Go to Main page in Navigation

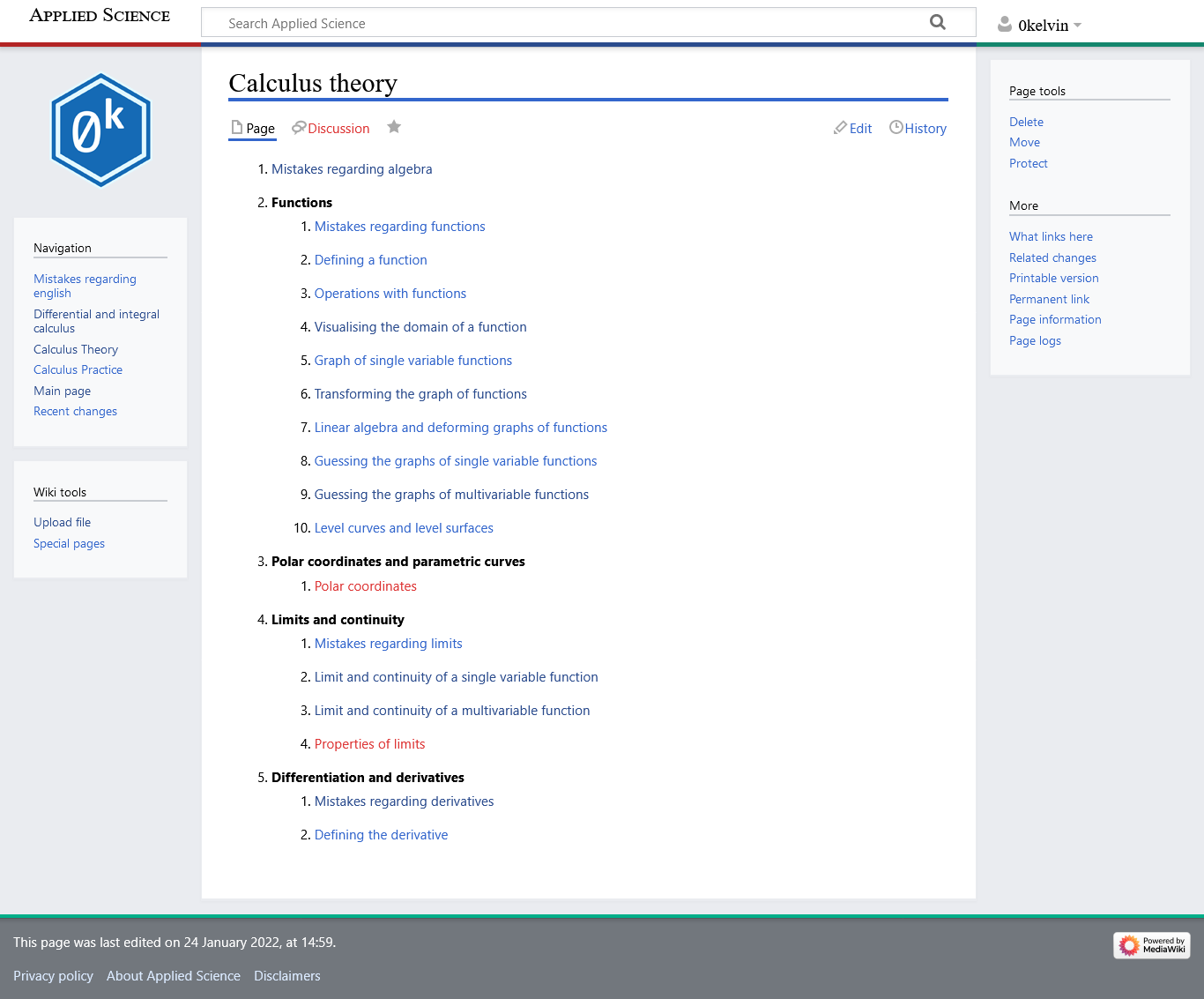(62, 391)
